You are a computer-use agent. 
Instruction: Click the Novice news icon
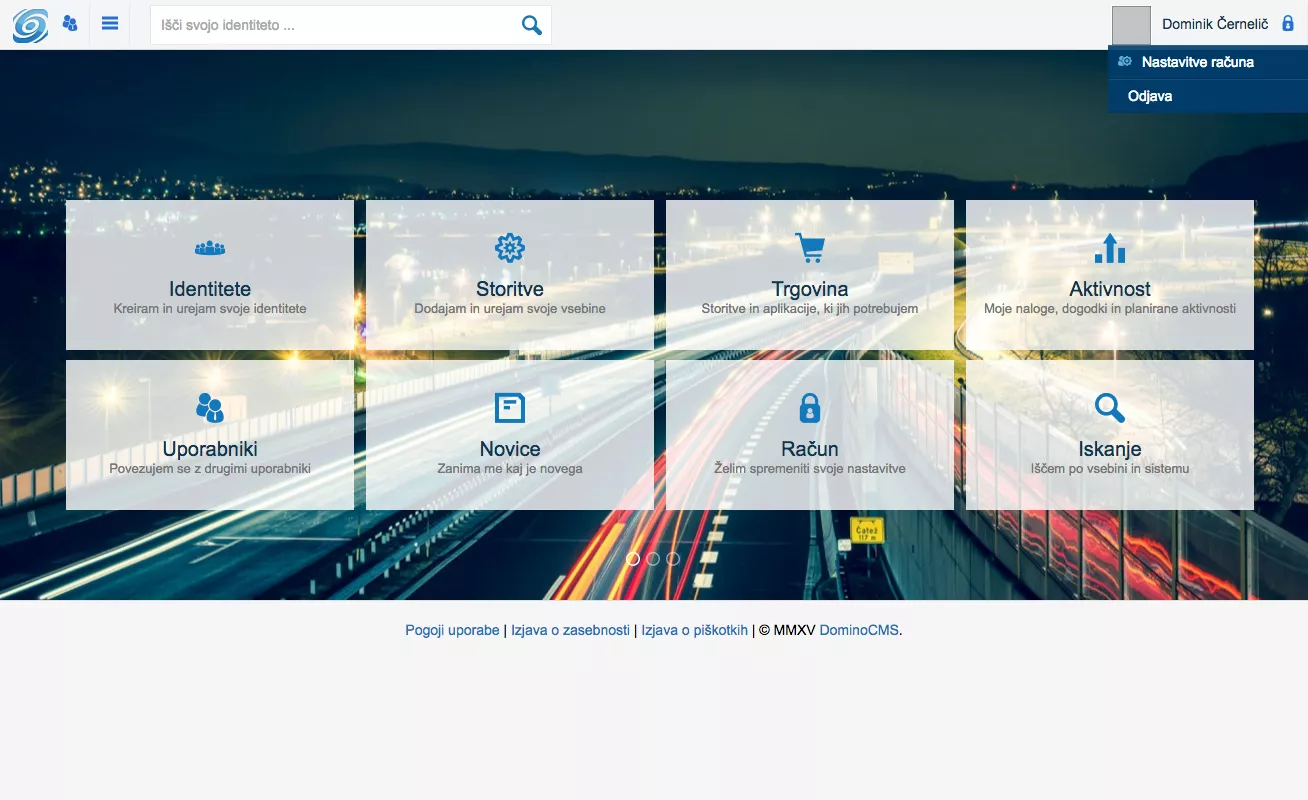pos(510,407)
